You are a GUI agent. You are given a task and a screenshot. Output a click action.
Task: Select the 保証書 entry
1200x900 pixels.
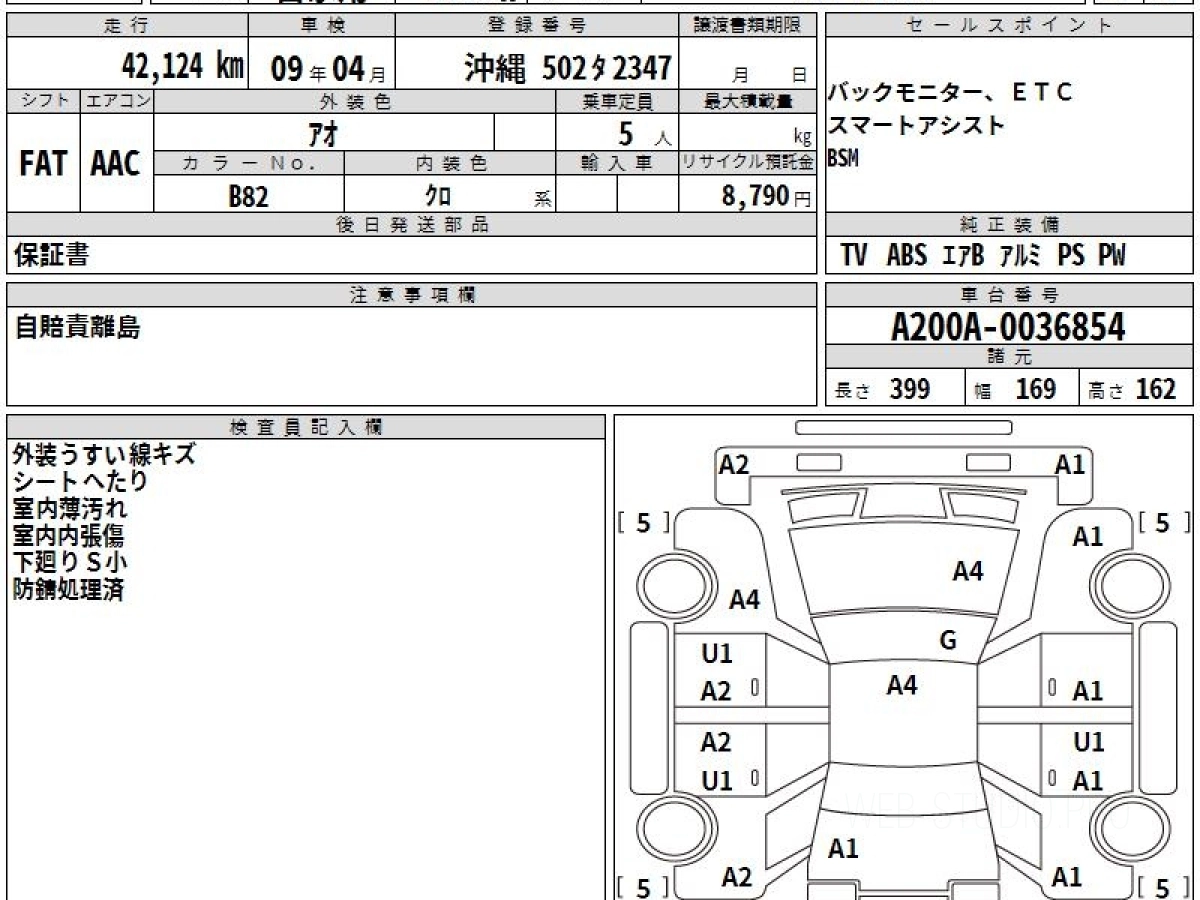point(51,256)
